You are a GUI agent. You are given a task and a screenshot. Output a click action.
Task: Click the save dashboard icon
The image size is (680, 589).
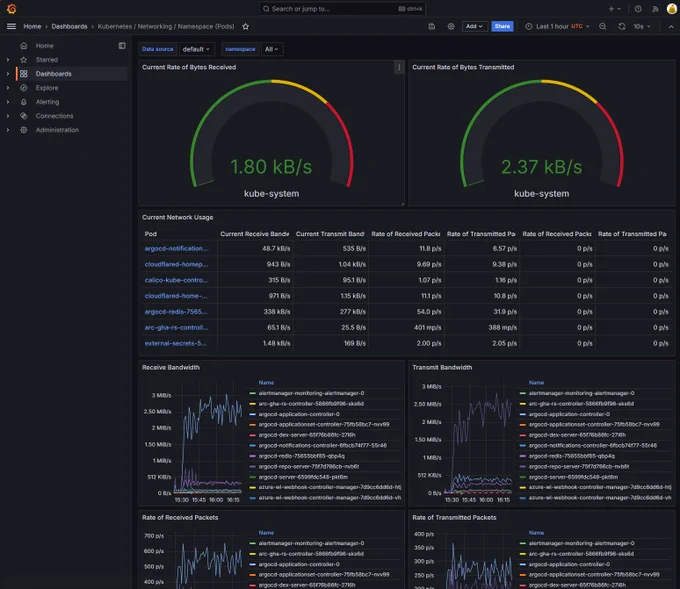(x=432, y=26)
